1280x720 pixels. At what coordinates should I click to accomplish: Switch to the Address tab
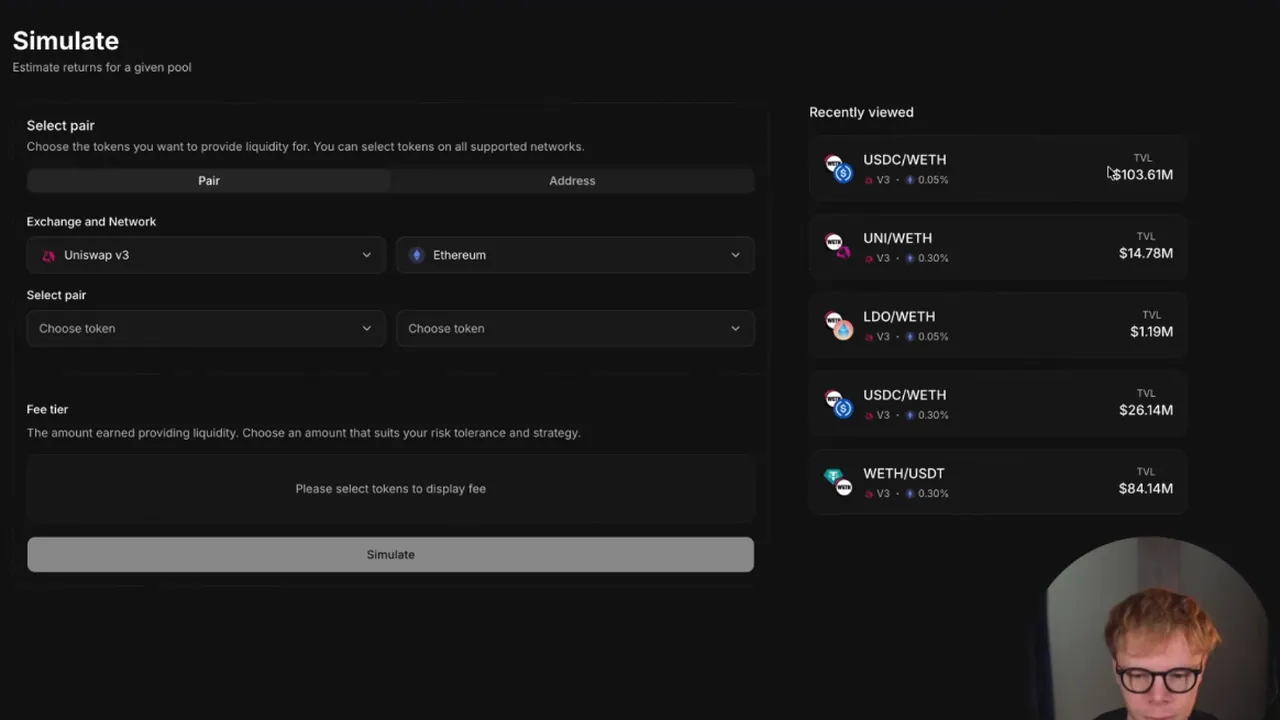click(572, 181)
